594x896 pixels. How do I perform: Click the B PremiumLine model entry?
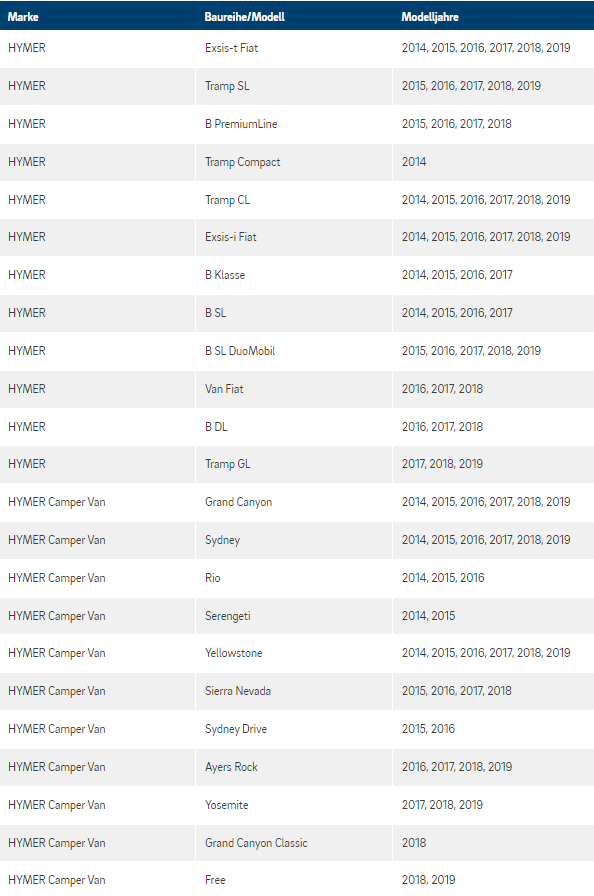coord(241,124)
